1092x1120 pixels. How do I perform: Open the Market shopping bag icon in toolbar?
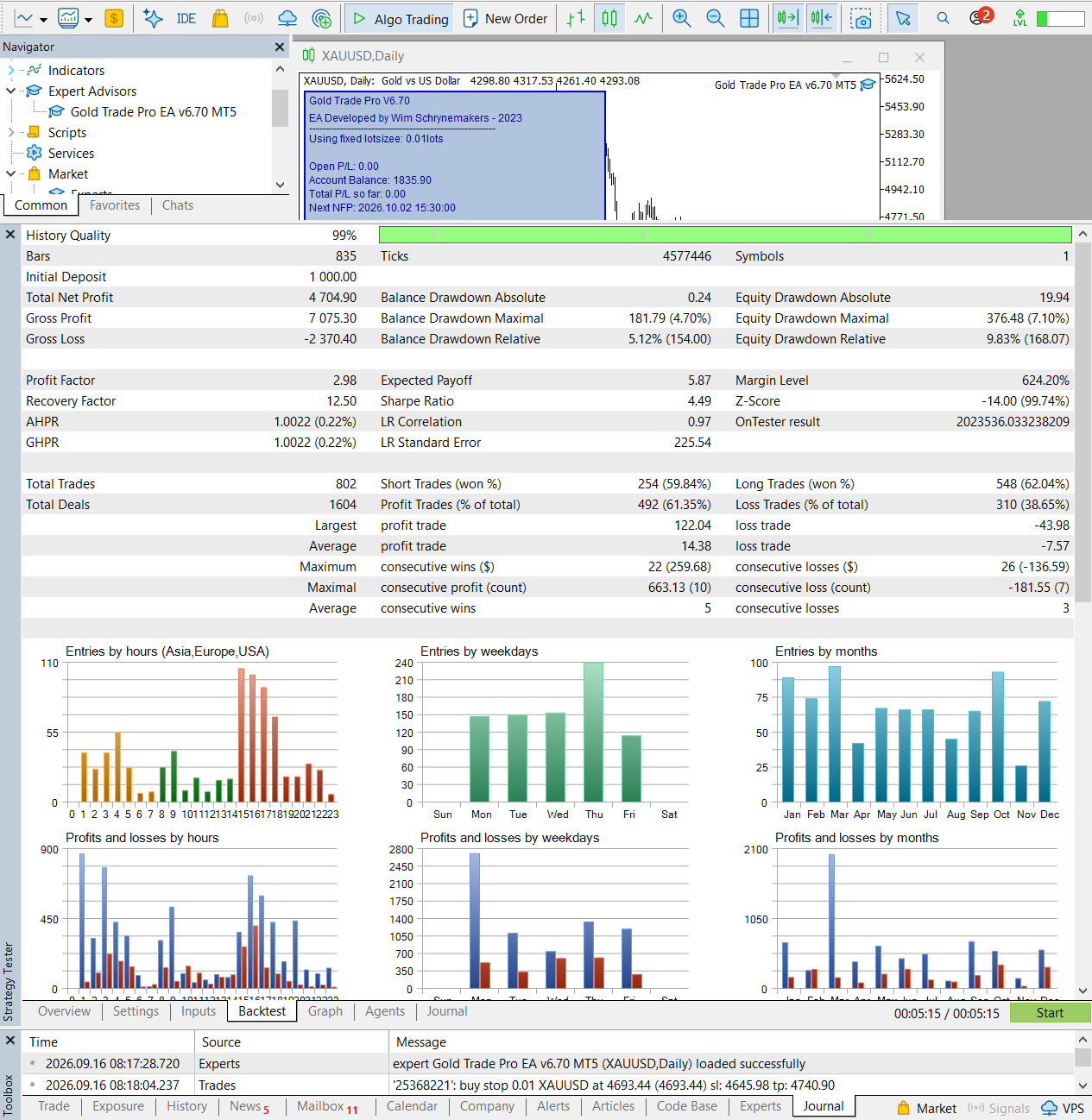pos(220,18)
